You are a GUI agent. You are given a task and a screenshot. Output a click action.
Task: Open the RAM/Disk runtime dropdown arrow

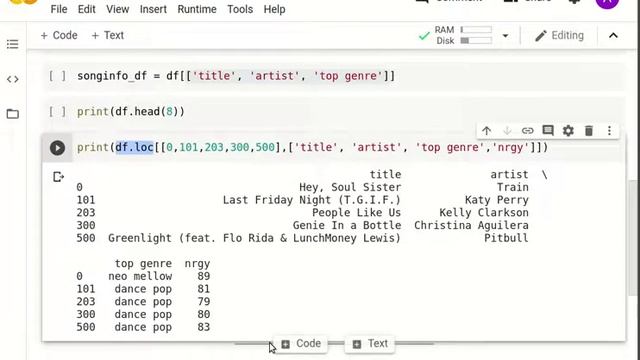click(505, 36)
